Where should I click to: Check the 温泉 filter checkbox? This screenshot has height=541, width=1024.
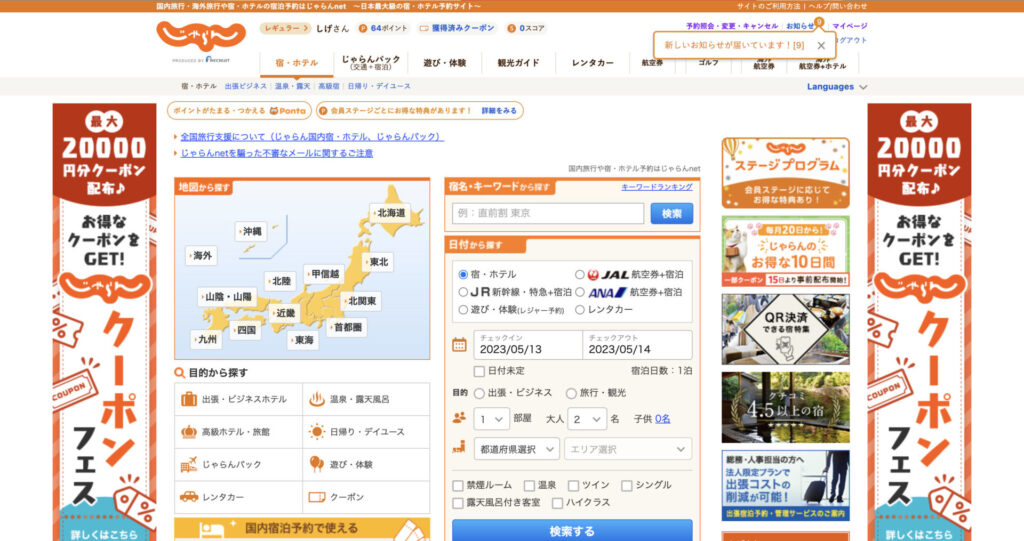pos(529,485)
